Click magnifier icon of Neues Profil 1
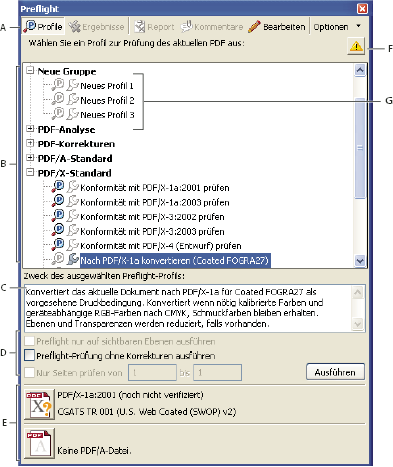The image size is (393, 467). (58, 85)
